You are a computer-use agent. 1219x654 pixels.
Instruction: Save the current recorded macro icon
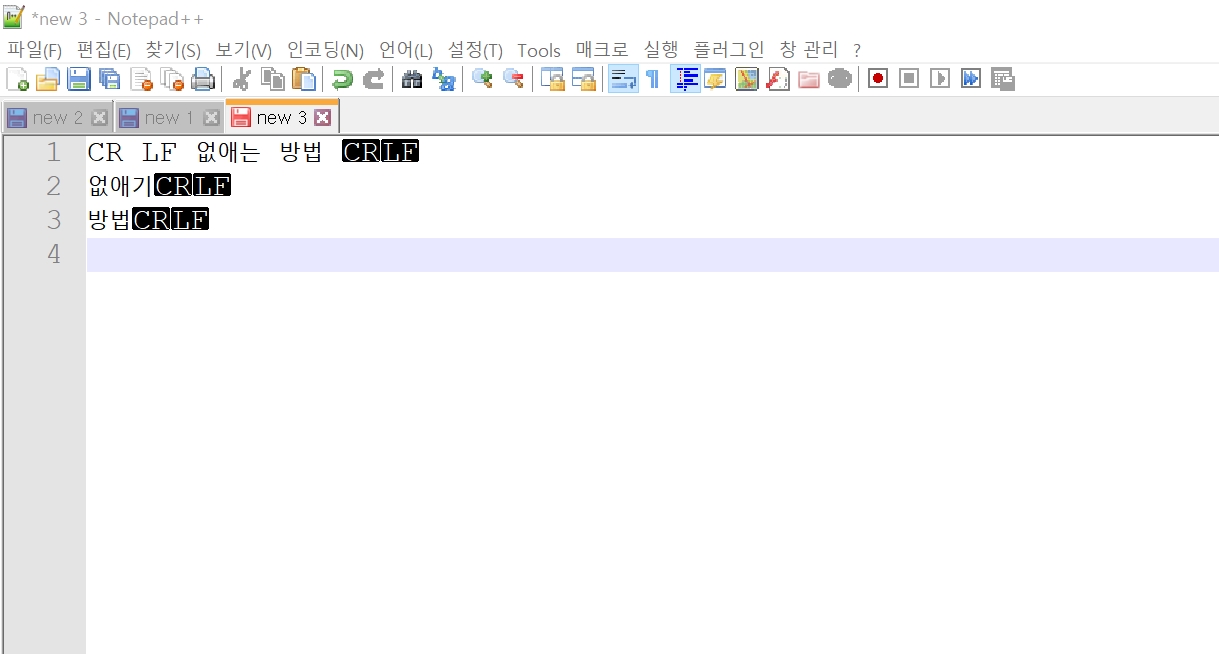[1003, 79]
